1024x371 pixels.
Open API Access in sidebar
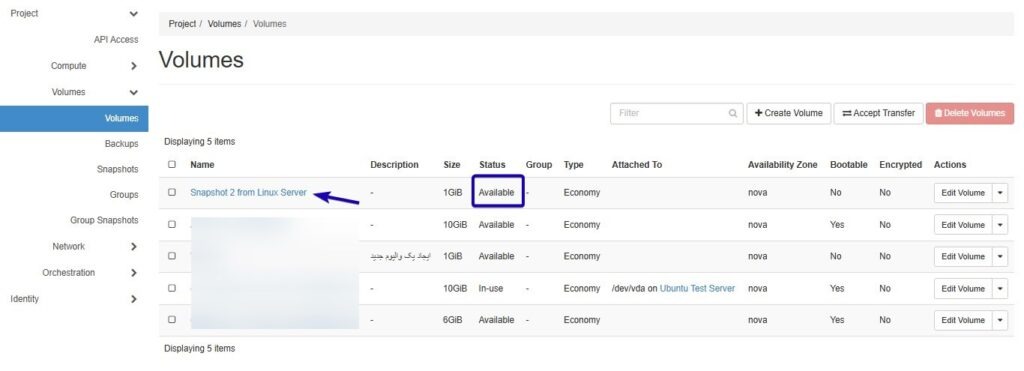point(116,40)
